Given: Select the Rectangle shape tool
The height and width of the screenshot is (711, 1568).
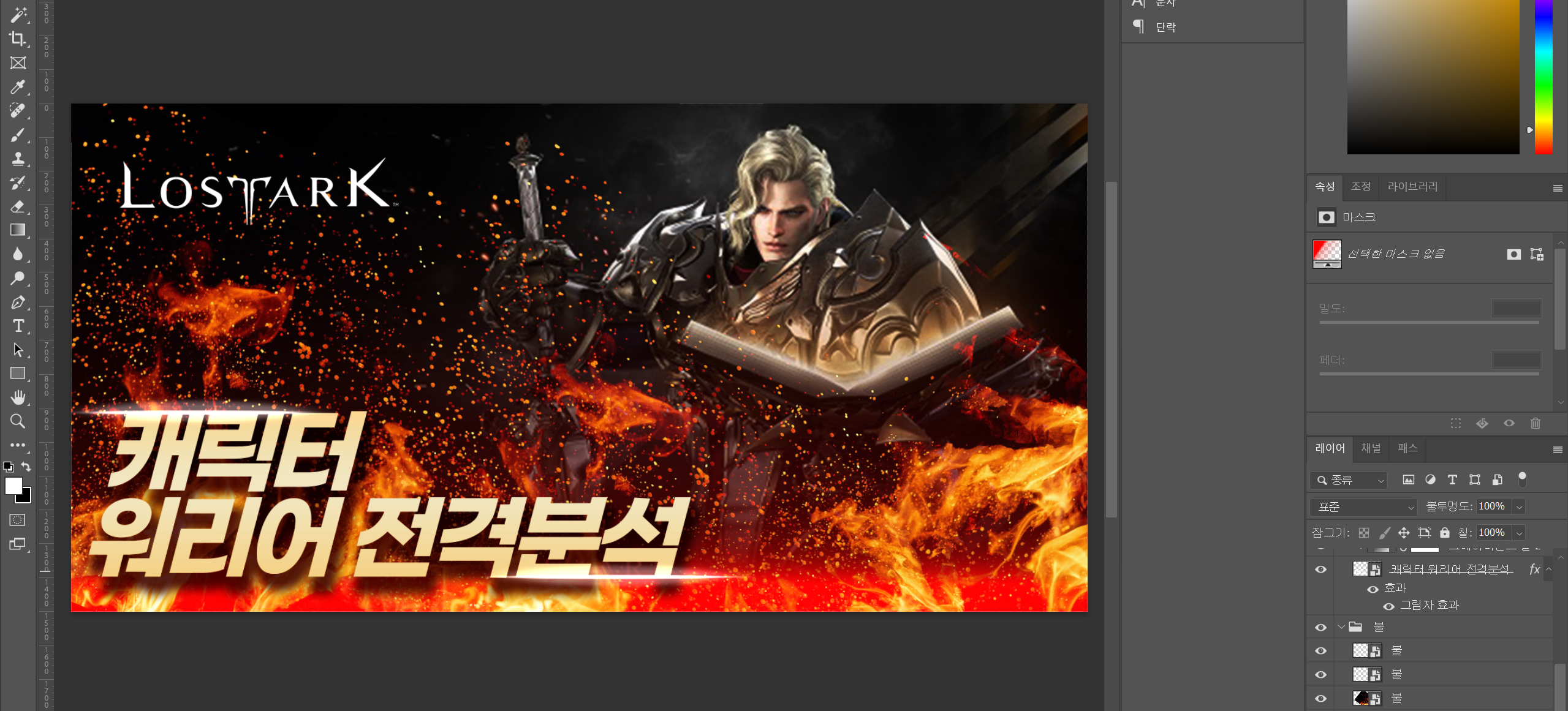Looking at the screenshot, I should tap(18, 374).
